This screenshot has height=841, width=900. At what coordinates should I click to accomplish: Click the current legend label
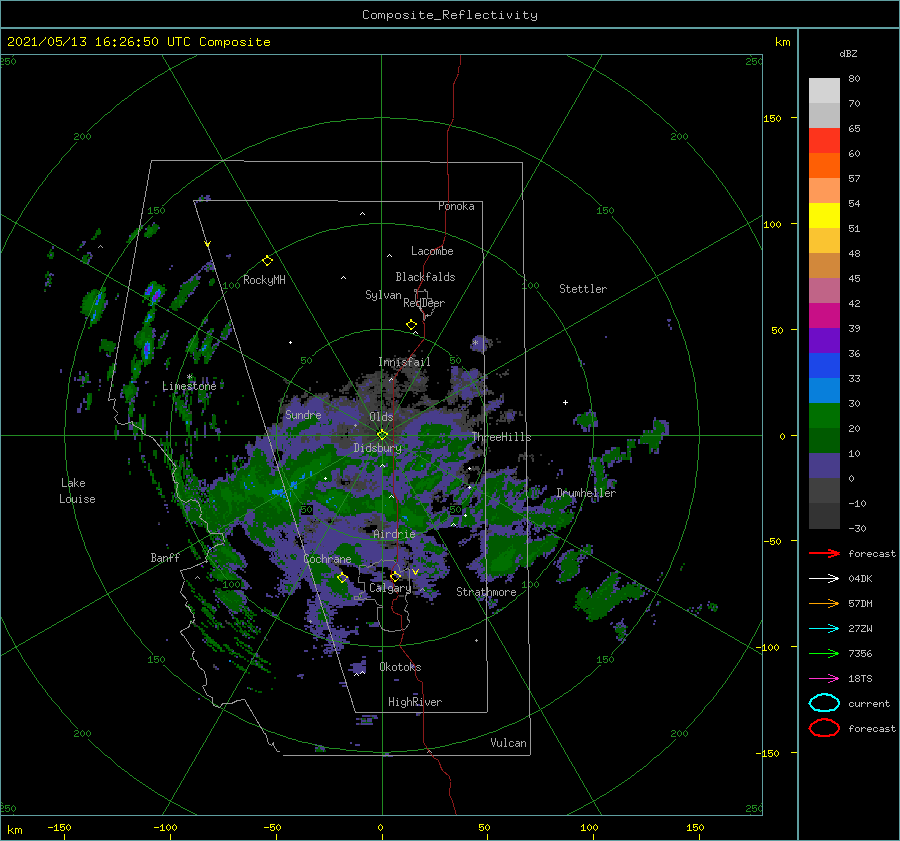[x=868, y=704]
